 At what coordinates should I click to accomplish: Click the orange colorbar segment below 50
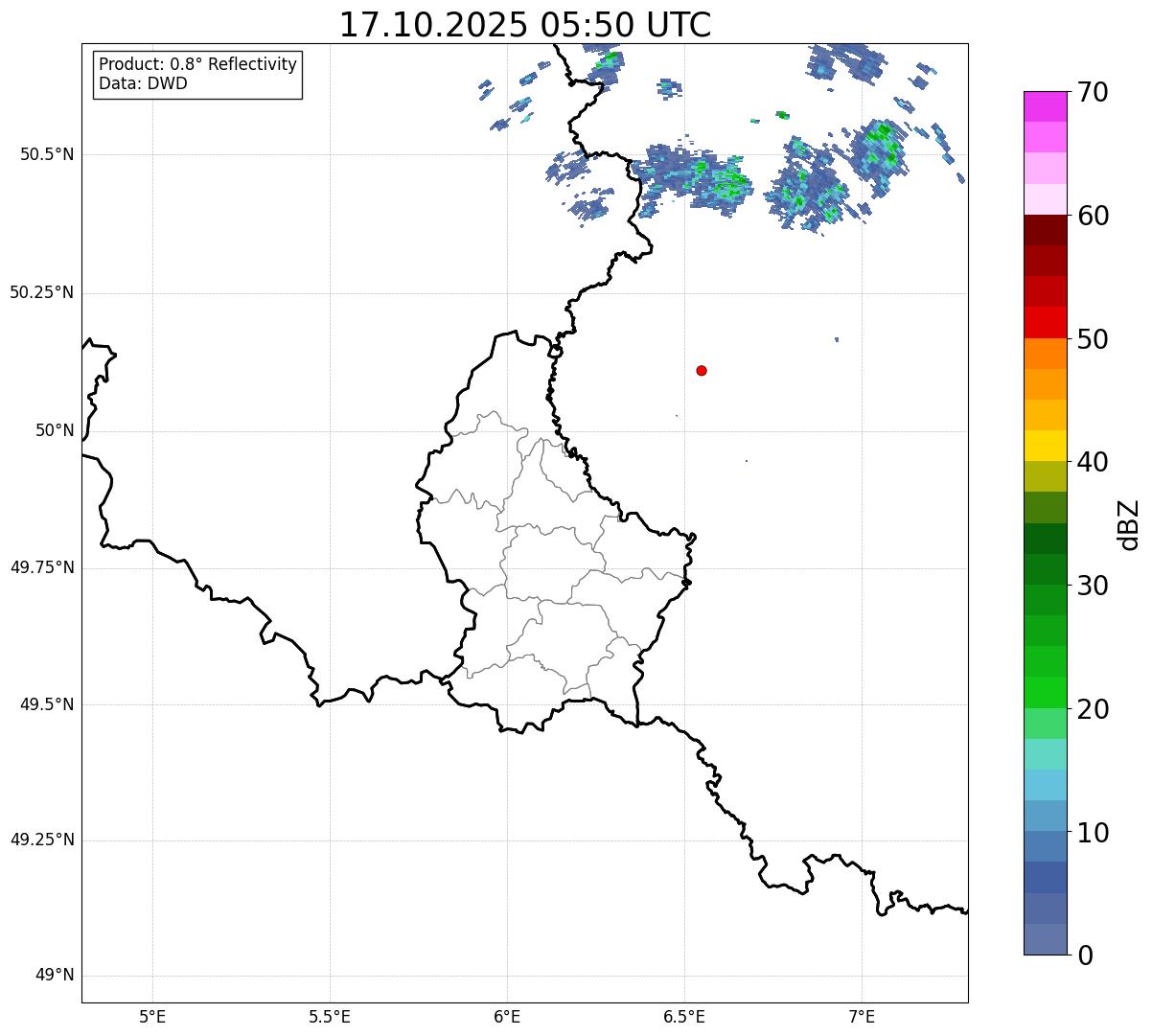coord(1045,353)
